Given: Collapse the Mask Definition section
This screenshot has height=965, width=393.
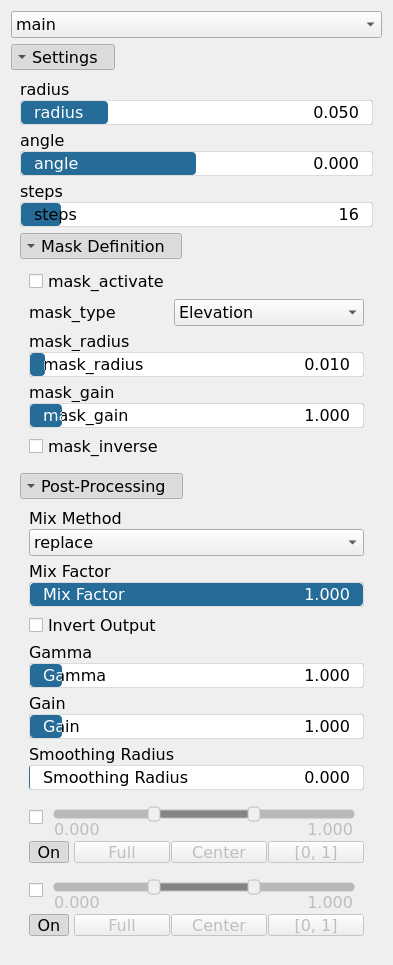Looking at the screenshot, I should pyautogui.click(x=101, y=246).
